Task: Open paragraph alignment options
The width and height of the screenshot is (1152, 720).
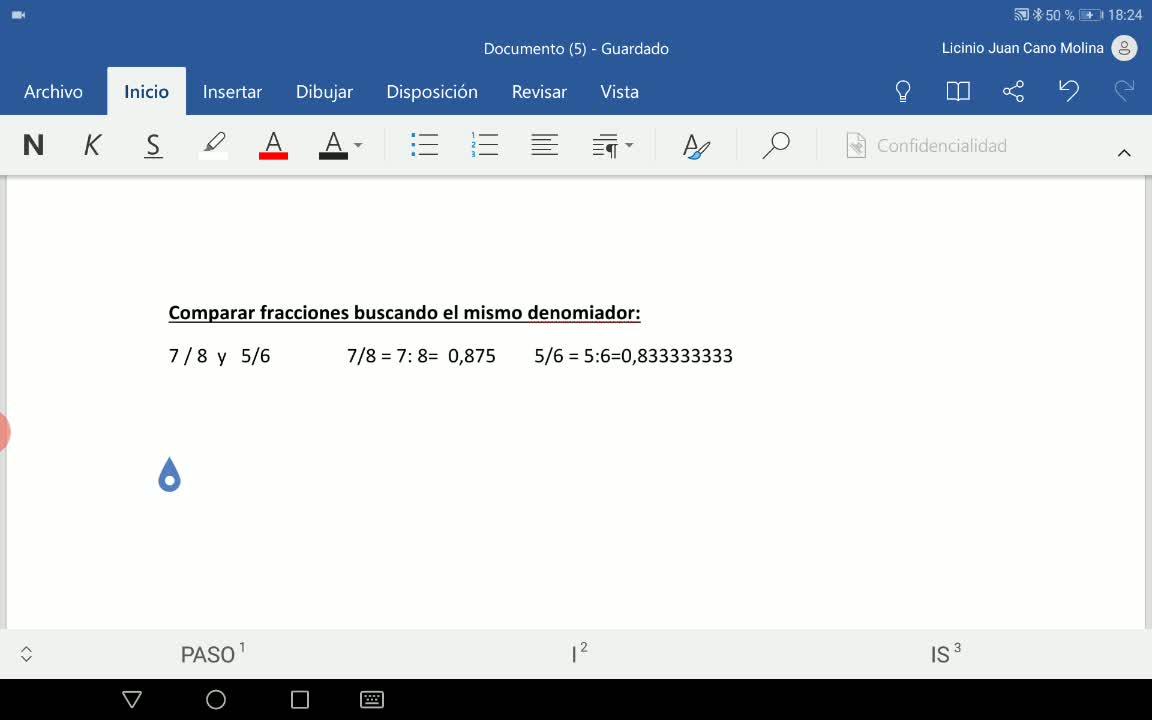Action: (544, 145)
